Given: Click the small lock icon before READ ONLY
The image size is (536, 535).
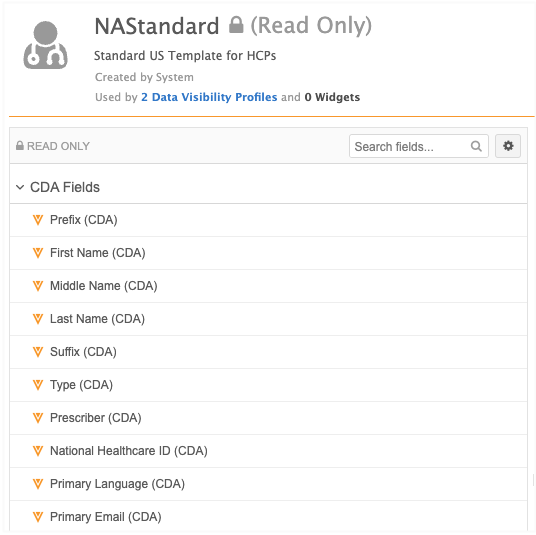Looking at the screenshot, I should (x=20, y=146).
